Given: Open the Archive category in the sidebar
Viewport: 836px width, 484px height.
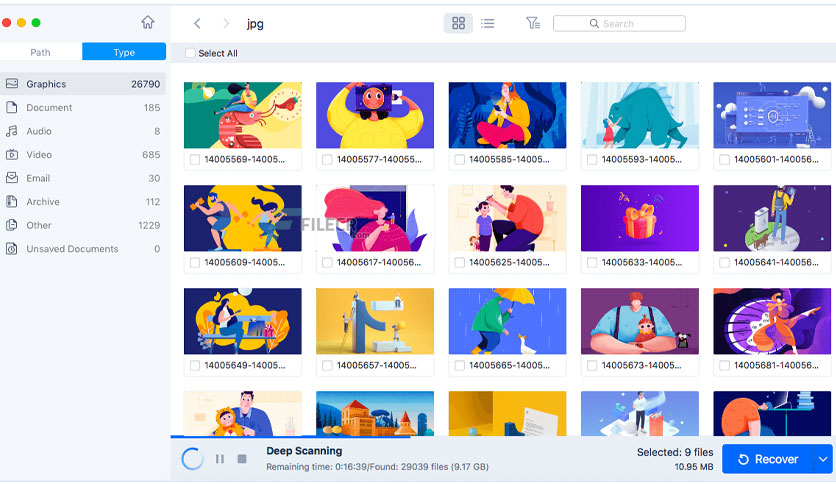Looking at the screenshot, I should [x=83, y=201].
